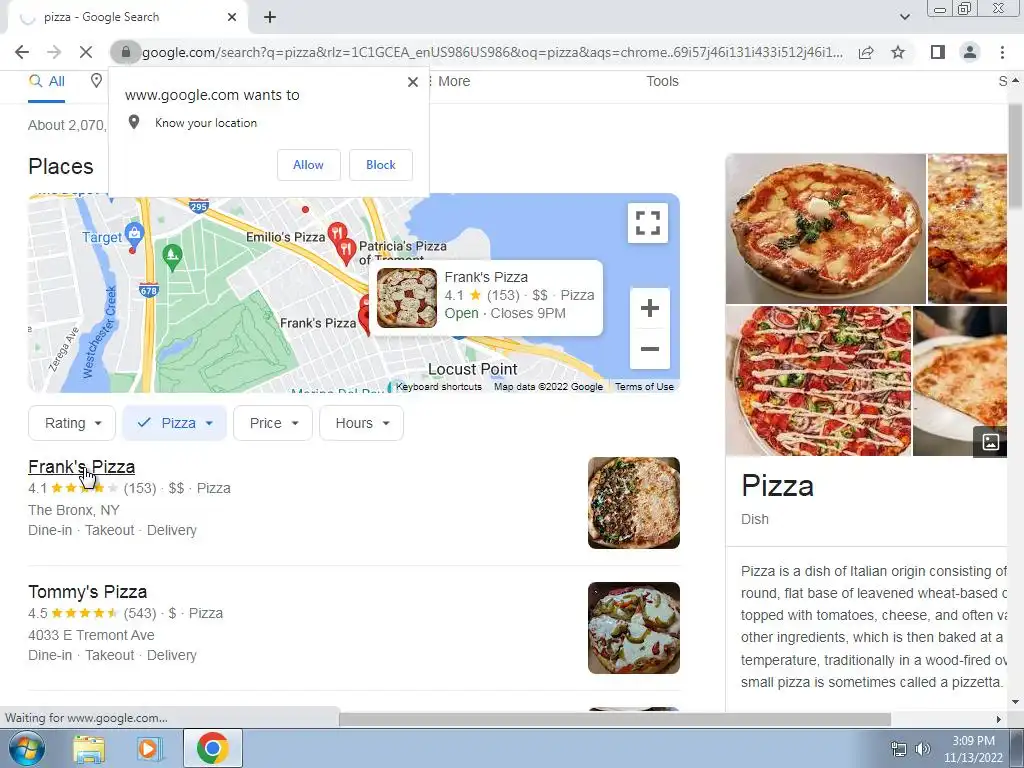Expand the Hours filter dropdown
The width and height of the screenshot is (1024, 768).
[361, 423]
